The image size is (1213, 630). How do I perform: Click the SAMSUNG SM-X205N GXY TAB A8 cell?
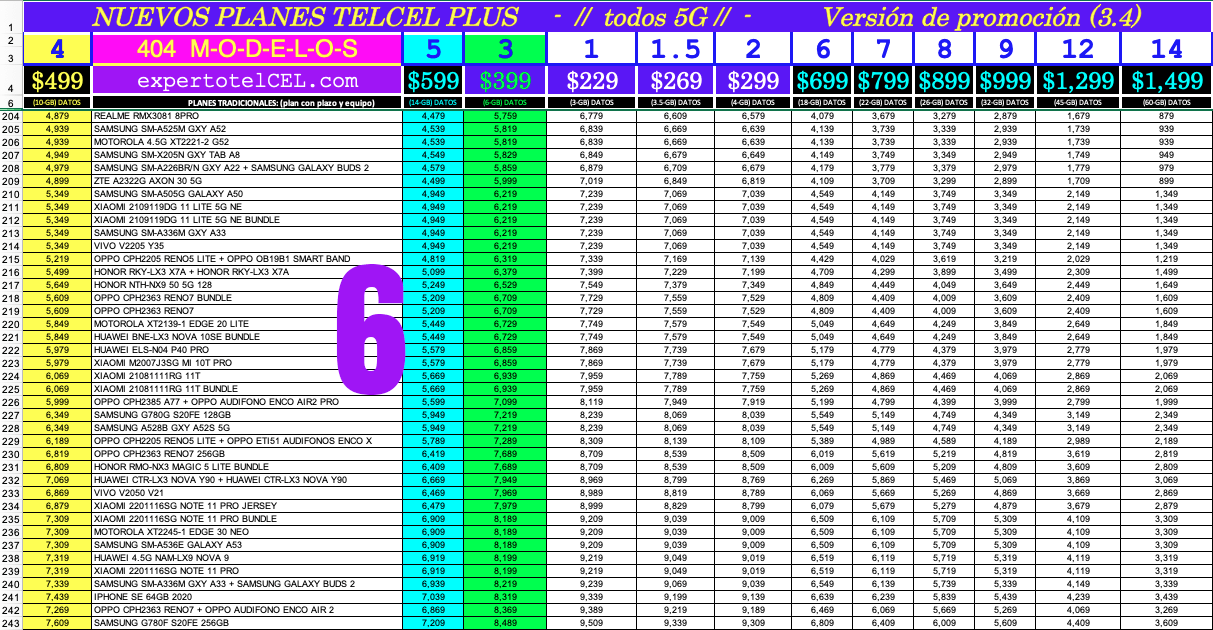[247, 155]
